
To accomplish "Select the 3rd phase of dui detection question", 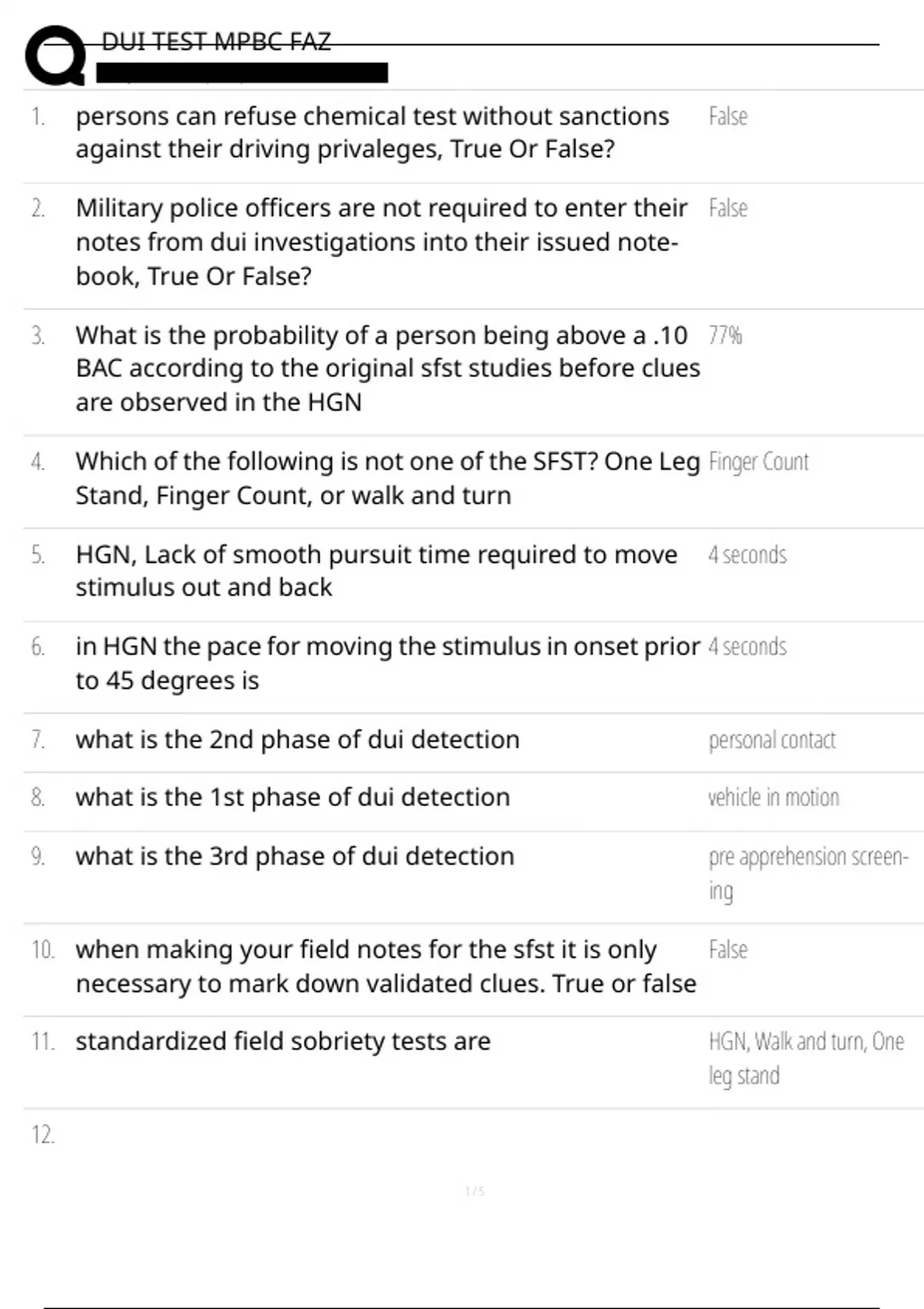I will [x=294, y=856].
